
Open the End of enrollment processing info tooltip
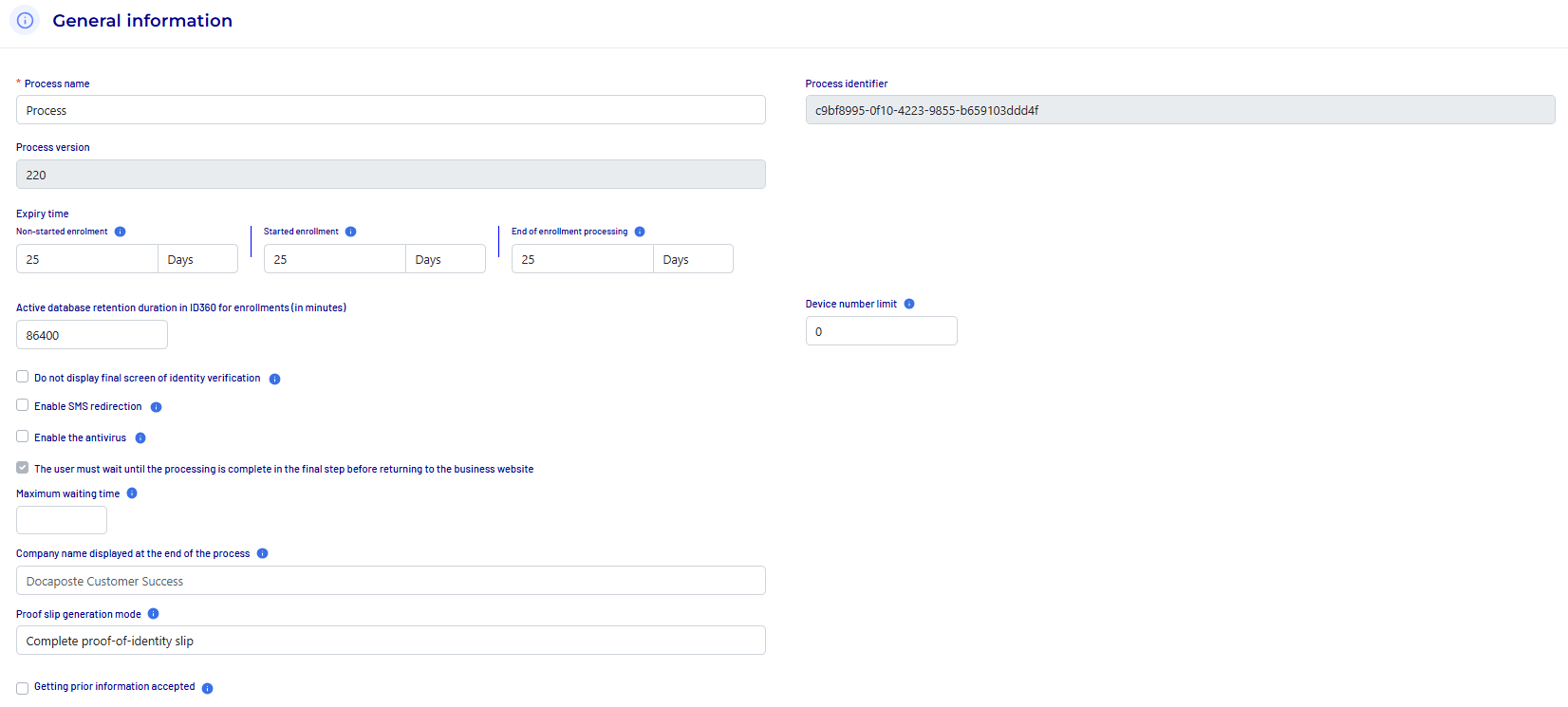[x=640, y=232]
